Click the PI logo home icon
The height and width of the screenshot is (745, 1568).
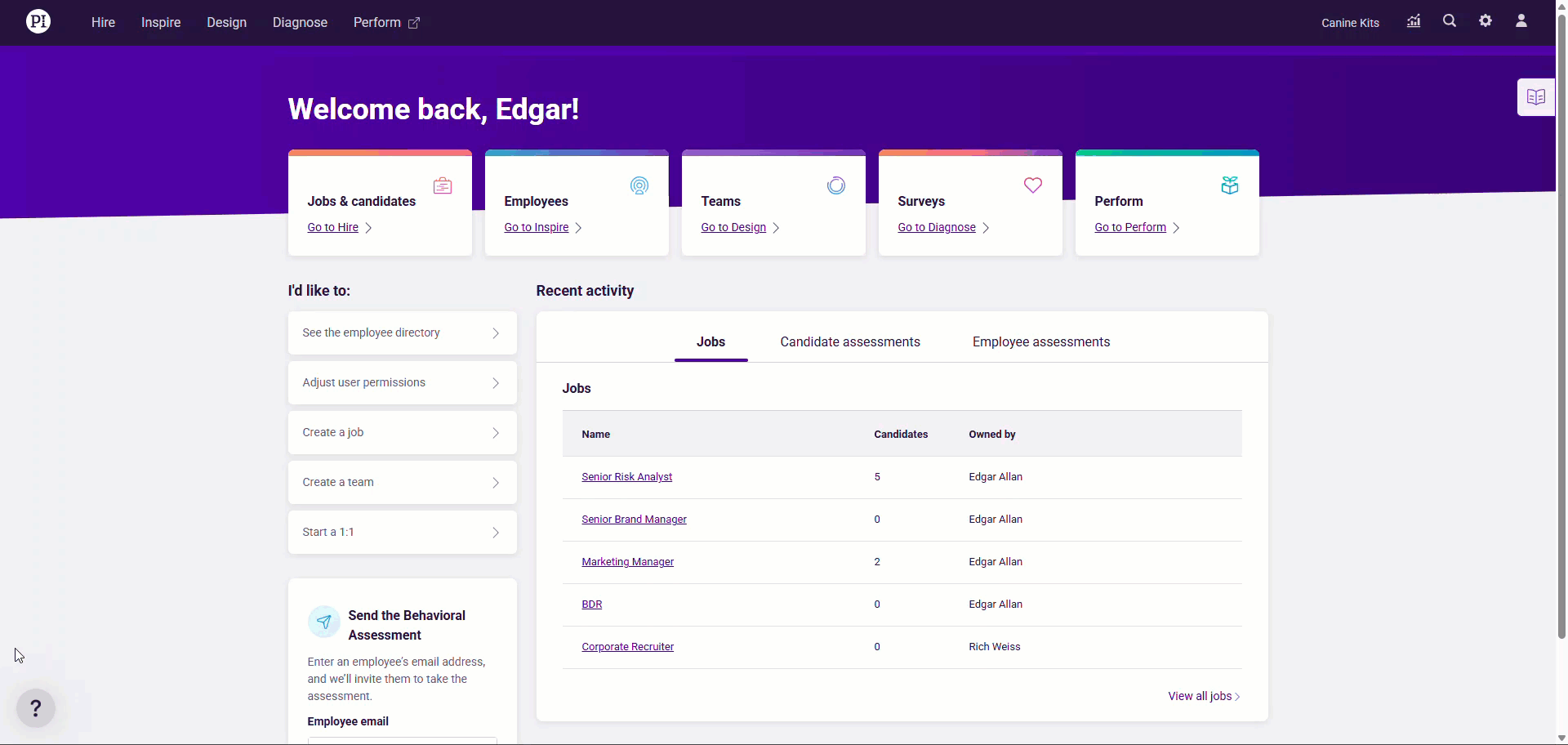point(38,22)
